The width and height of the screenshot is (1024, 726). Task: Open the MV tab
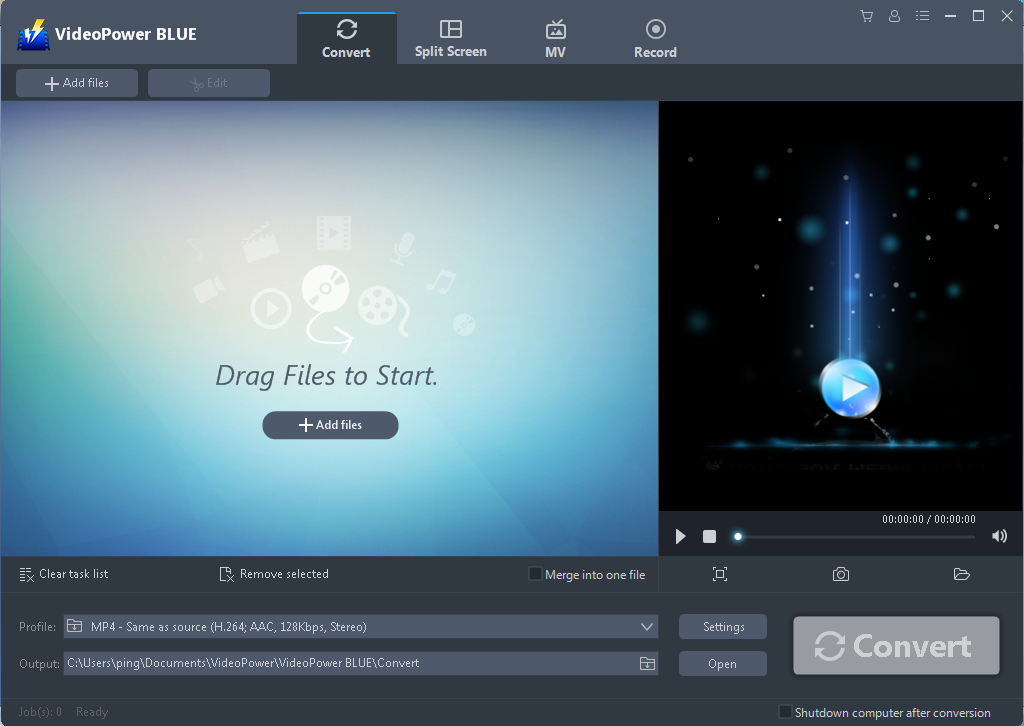[555, 39]
